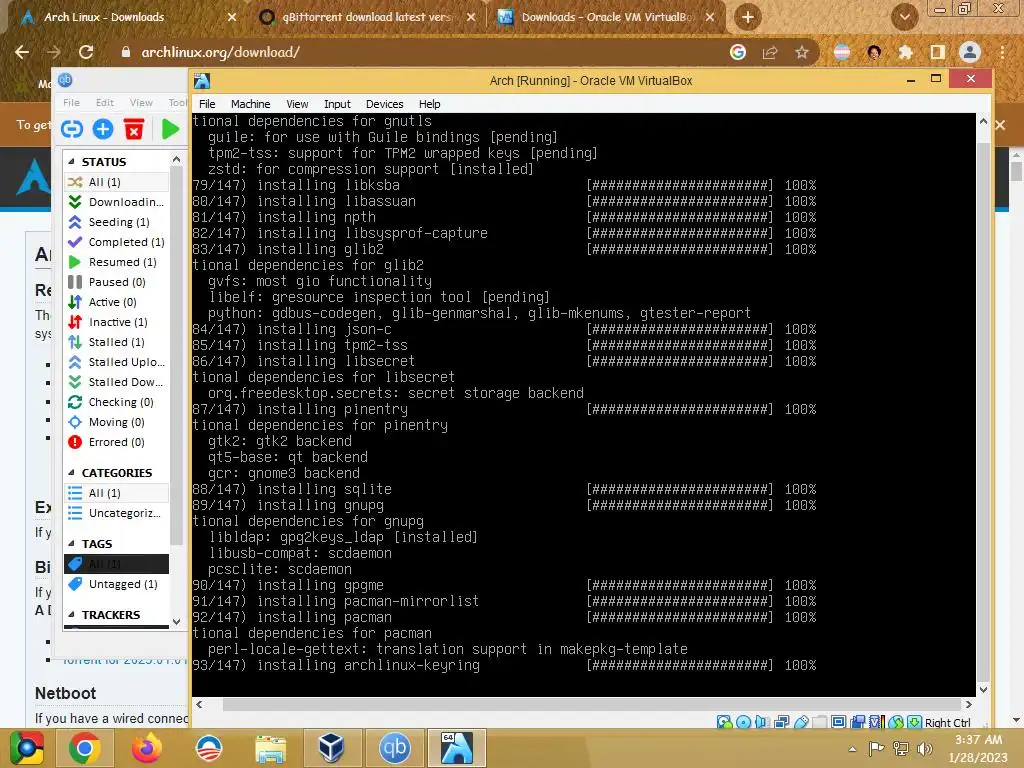Open VirtualBox Help menu
Image resolution: width=1024 pixels, height=768 pixels.
tap(430, 104)
